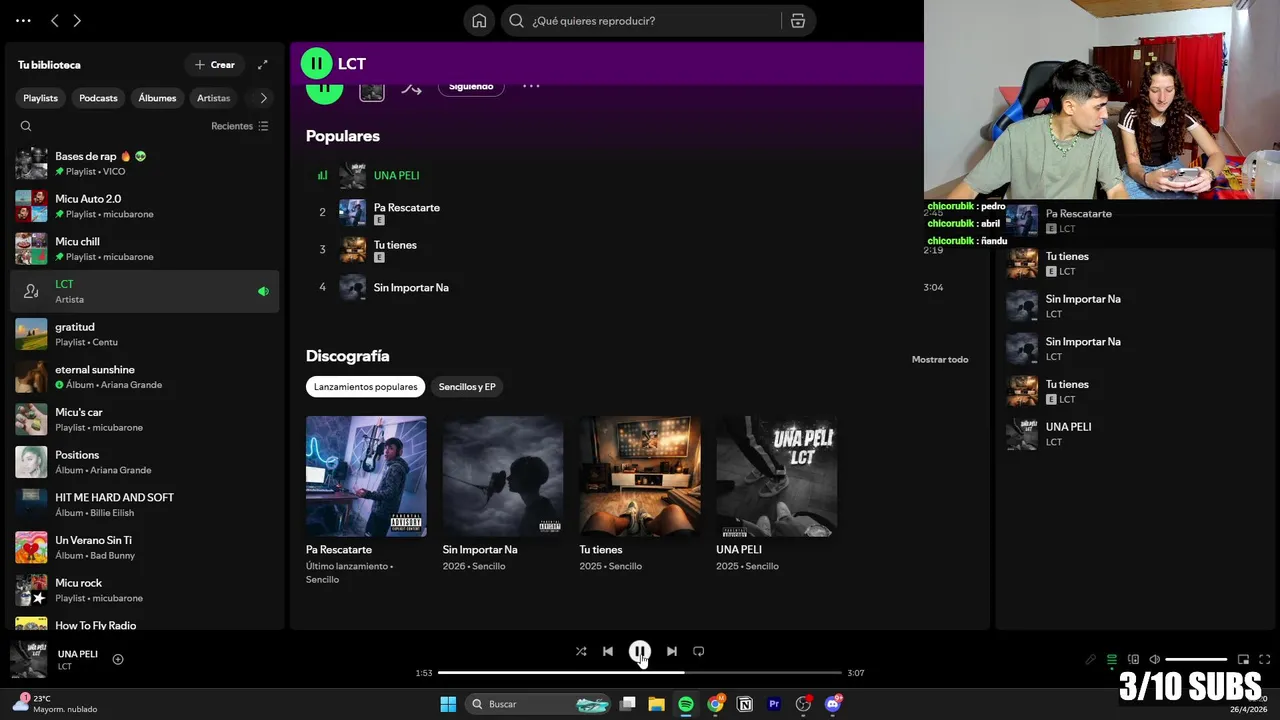The height and width of the screenshot is (720, 1280).
Task: Create a new playlist with Crear
Action: [x=214, y=65]
